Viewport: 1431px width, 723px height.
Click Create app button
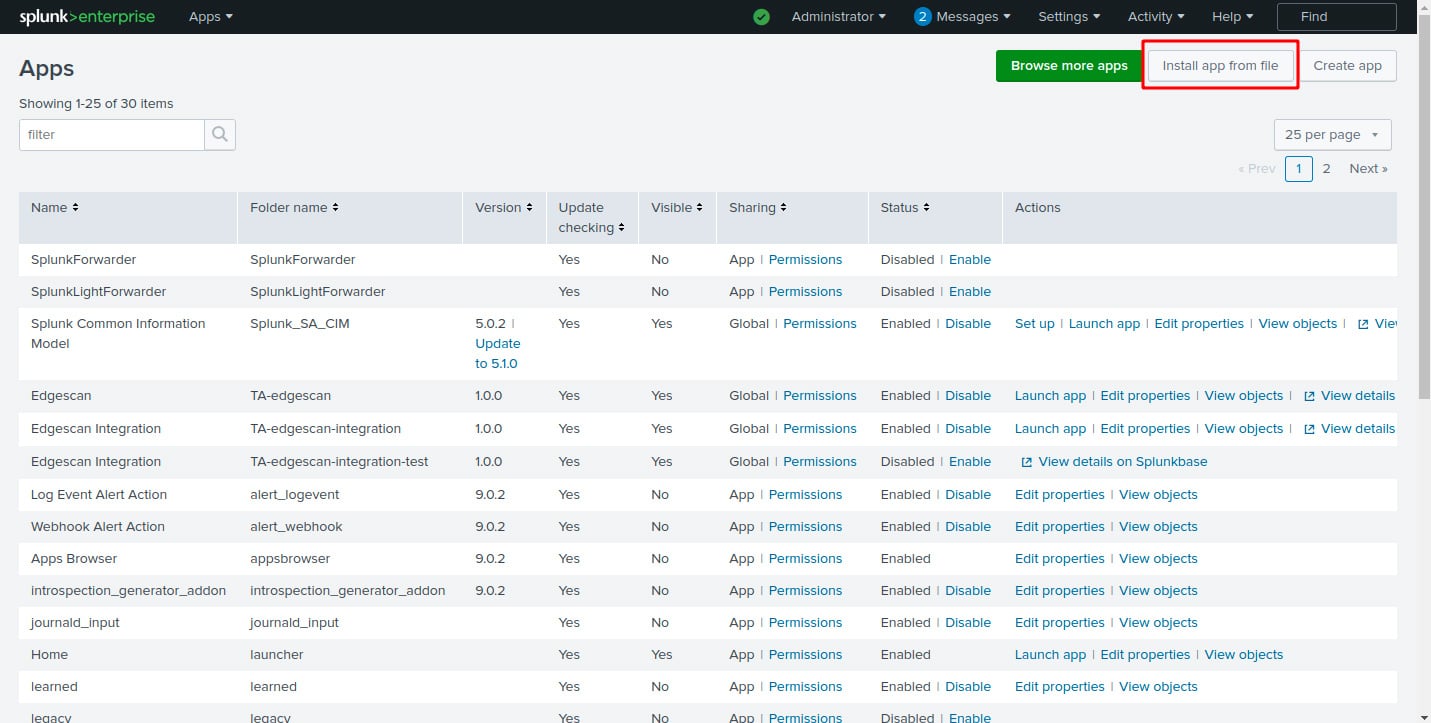1347,66
